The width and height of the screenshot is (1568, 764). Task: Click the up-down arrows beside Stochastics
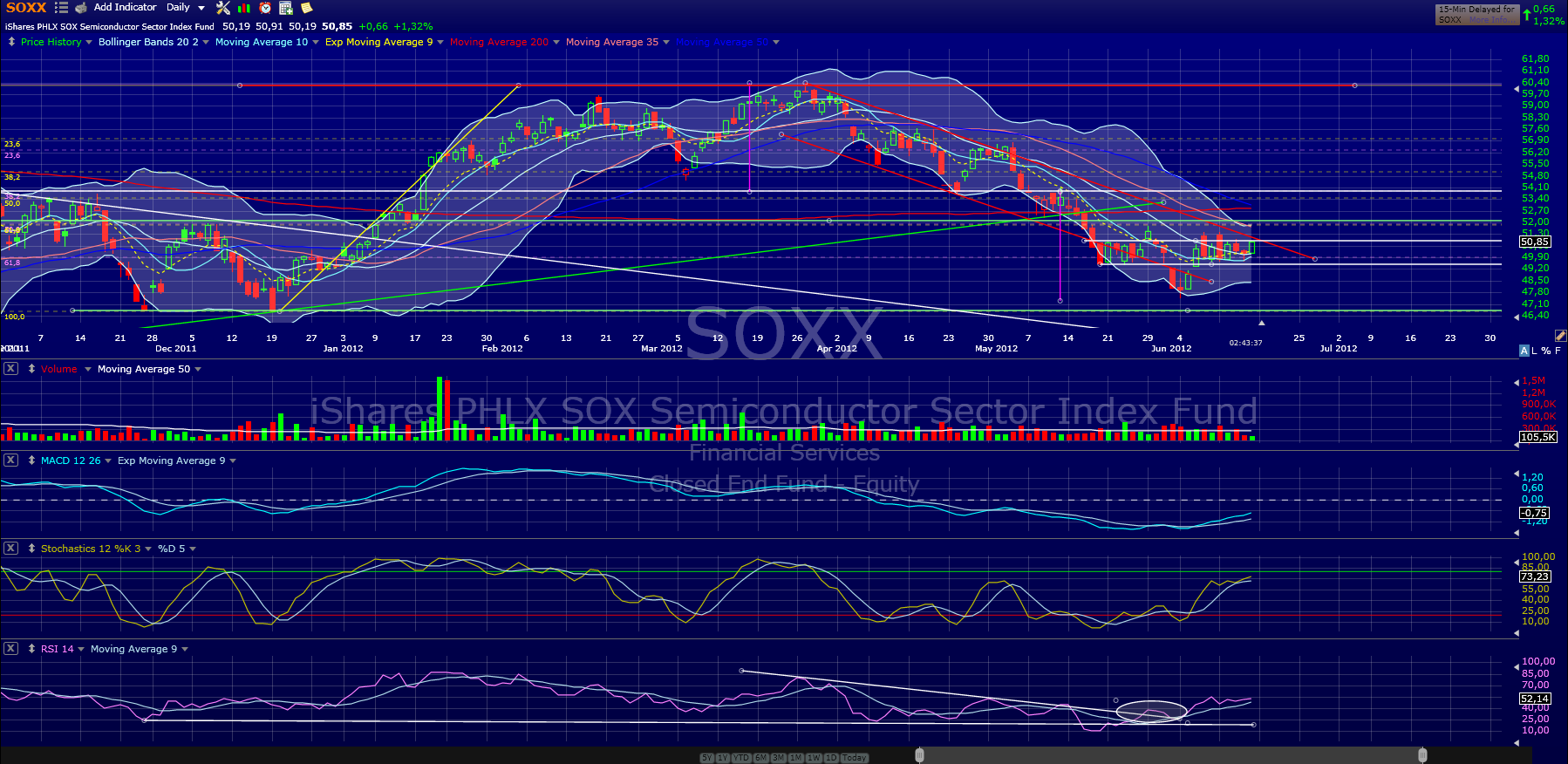point(31,549)
